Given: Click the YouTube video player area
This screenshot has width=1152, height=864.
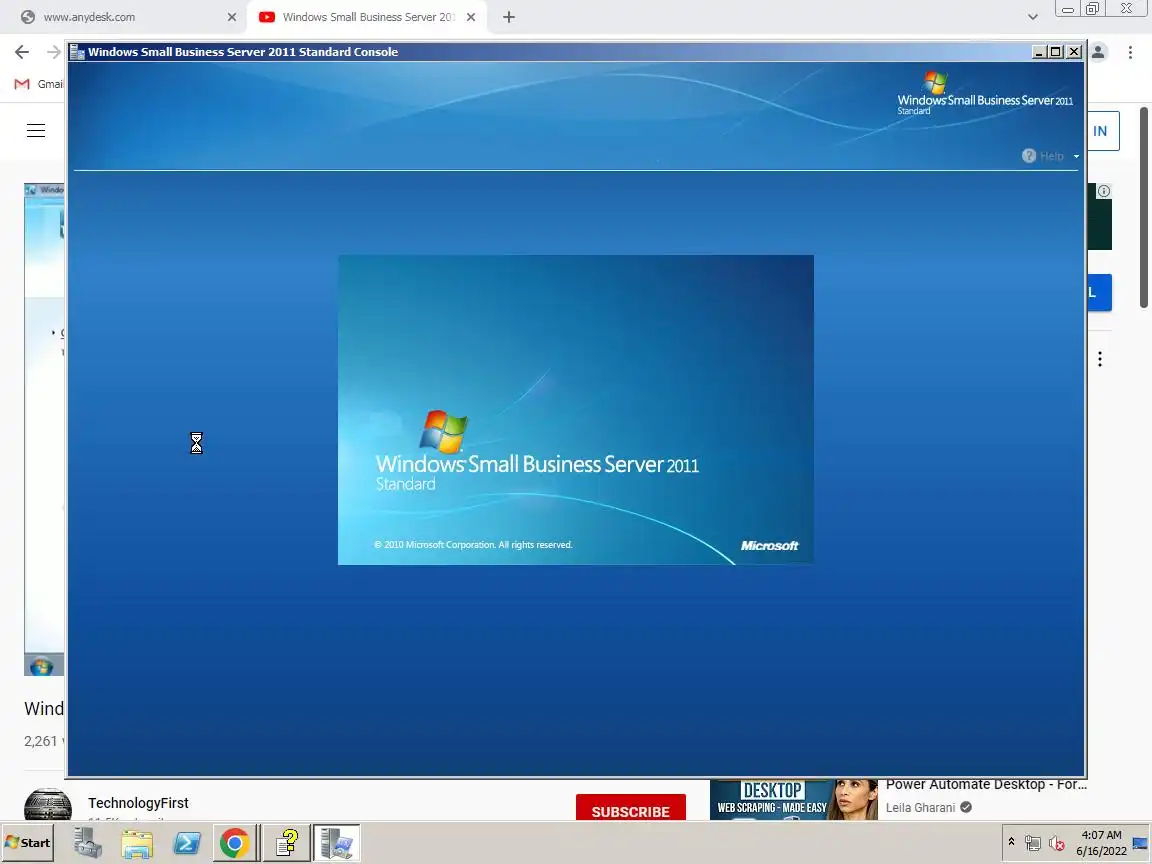Looking at the screenshot, I should click(44, 429).
